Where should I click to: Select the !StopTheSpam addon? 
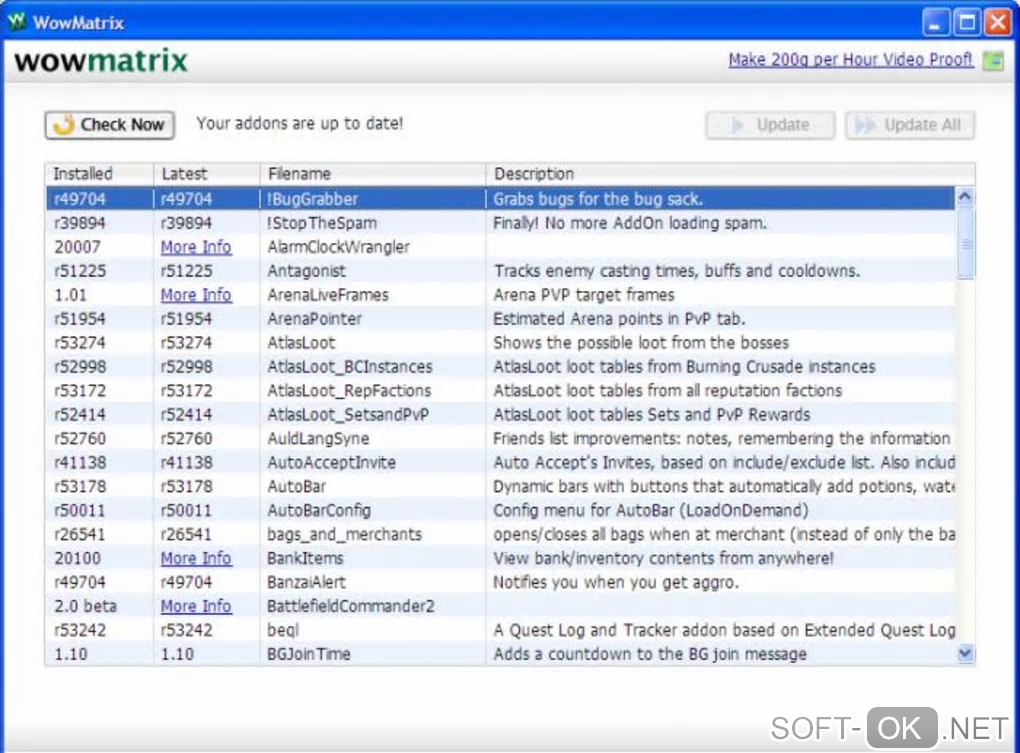click(321, 223)
